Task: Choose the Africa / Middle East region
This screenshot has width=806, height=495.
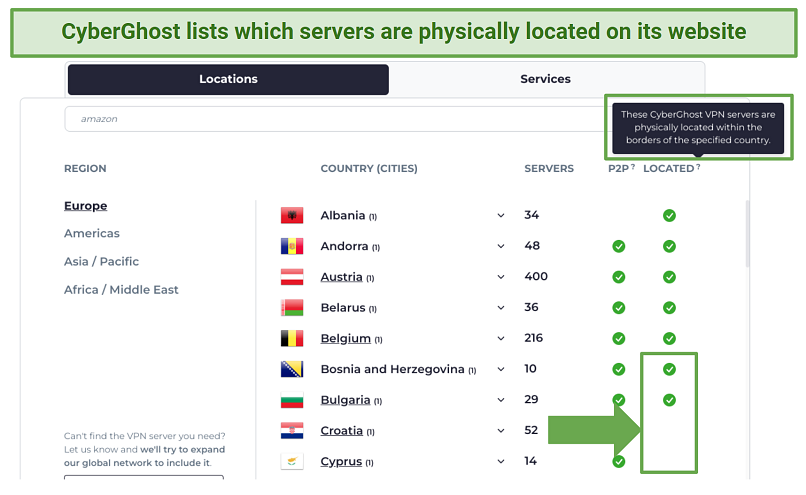Action: click(121, 289)
